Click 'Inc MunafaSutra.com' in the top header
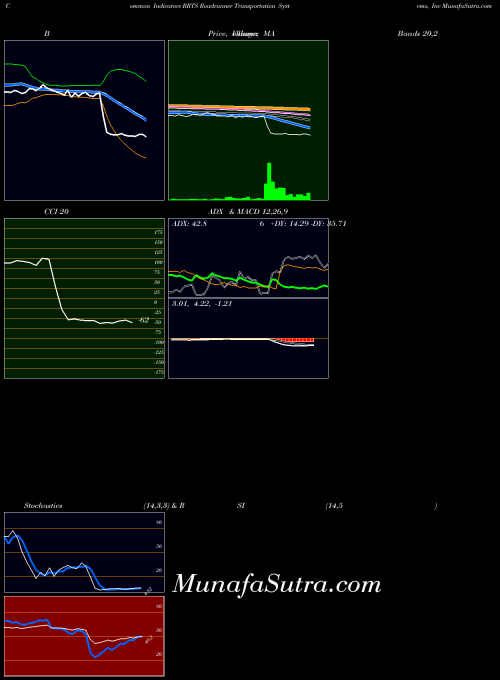This screenshot has height=680, width=500. (462, 7)
